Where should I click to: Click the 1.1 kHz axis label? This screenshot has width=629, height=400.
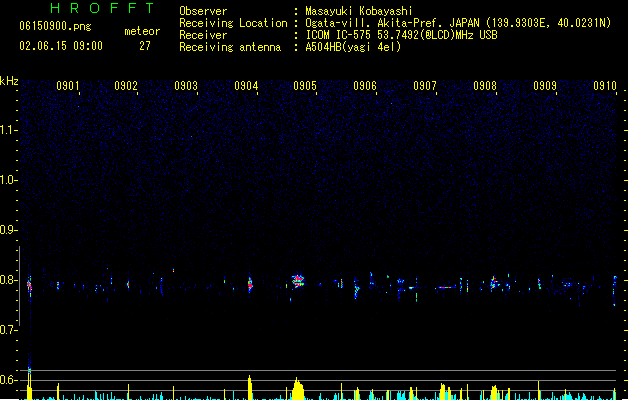click(8, 130)
